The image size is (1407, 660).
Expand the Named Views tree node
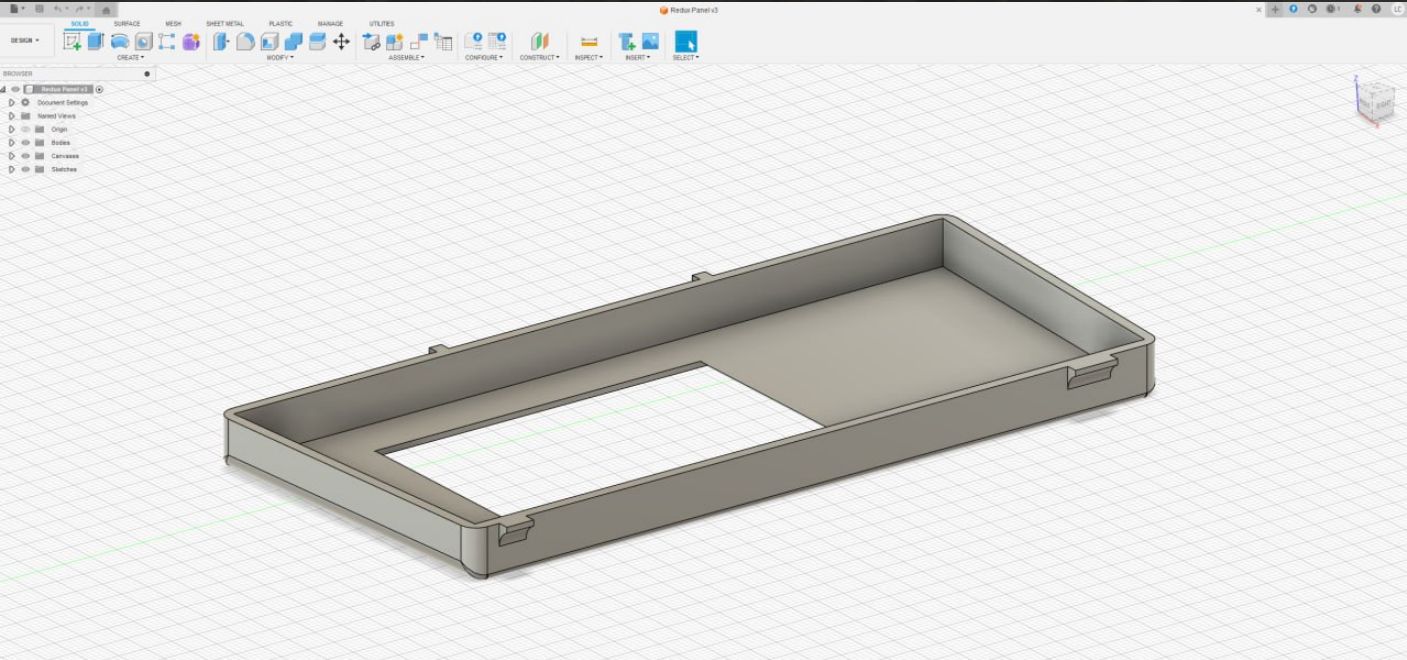(12, 116)
